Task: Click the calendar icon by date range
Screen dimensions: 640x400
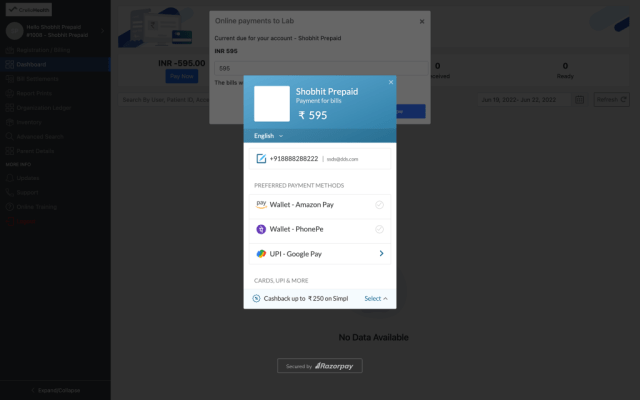Action: click(x=579, y=100)
